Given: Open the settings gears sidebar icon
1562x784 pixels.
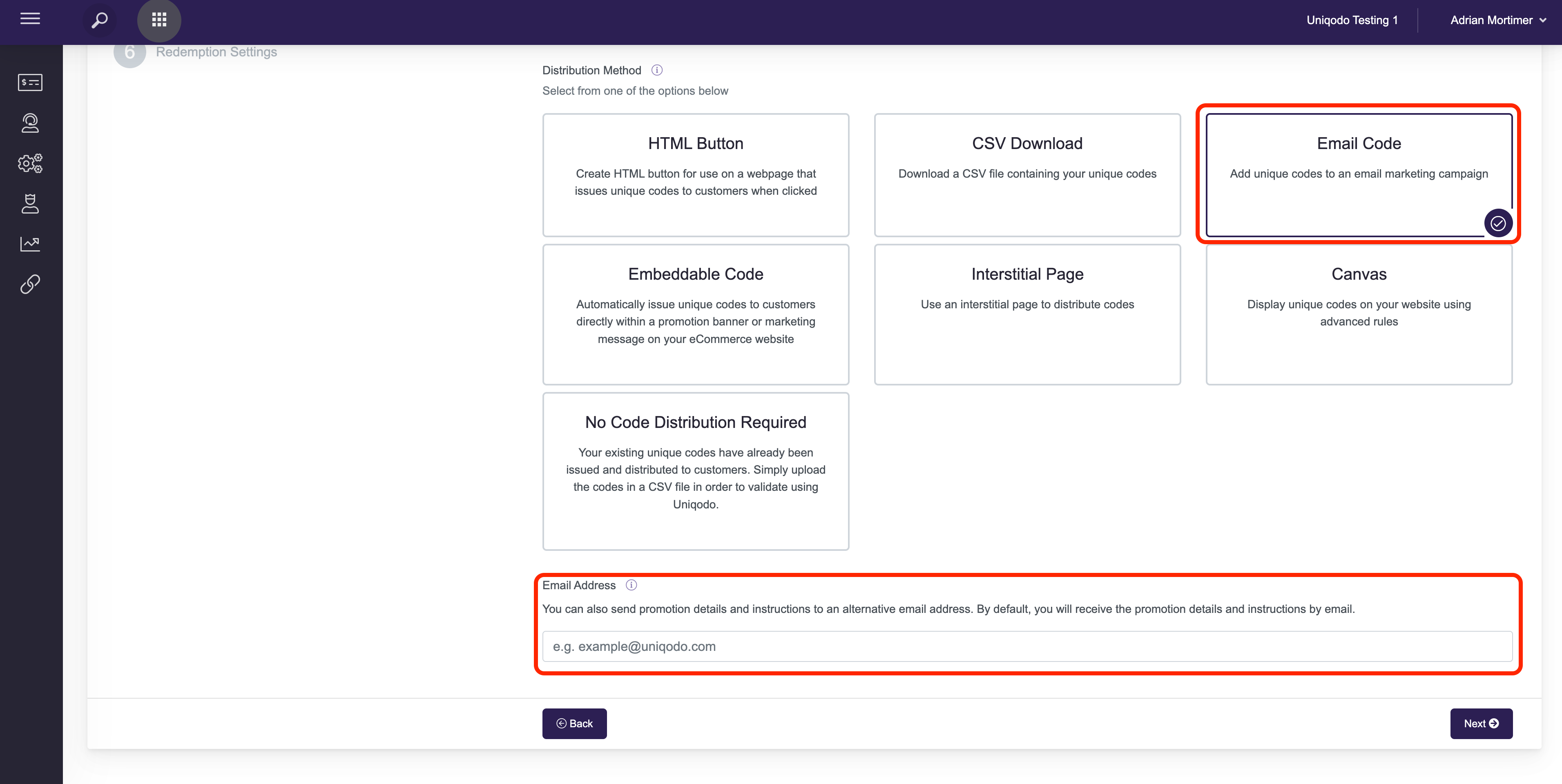Looking at the screenshot, I should tap(30, 163).
